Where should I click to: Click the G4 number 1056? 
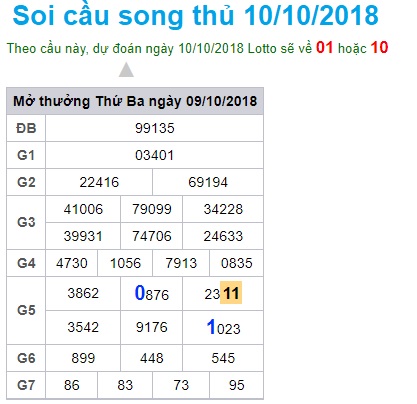pyautogui.click(x=125, y=263)
